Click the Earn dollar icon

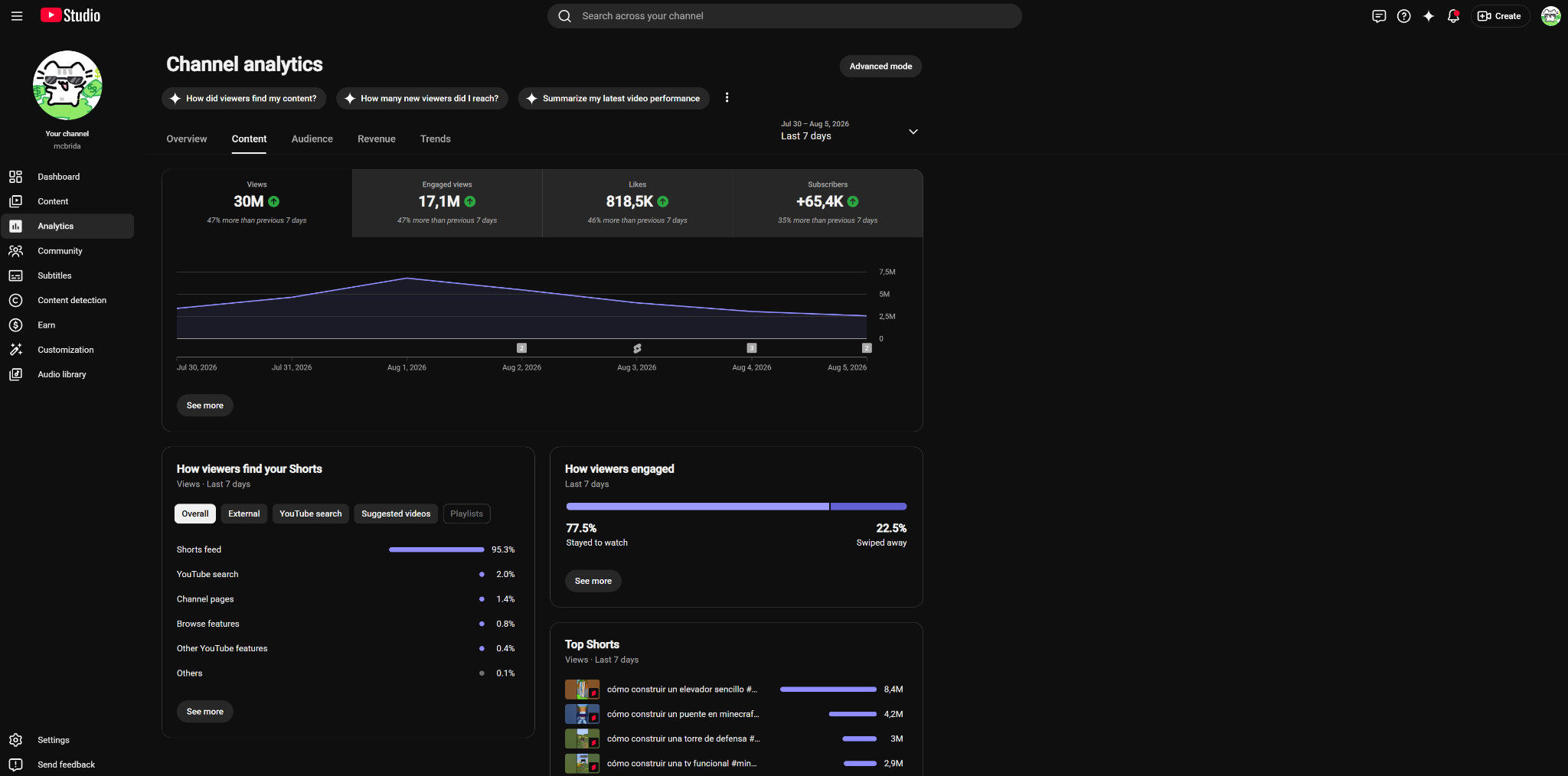coord(15,325)
